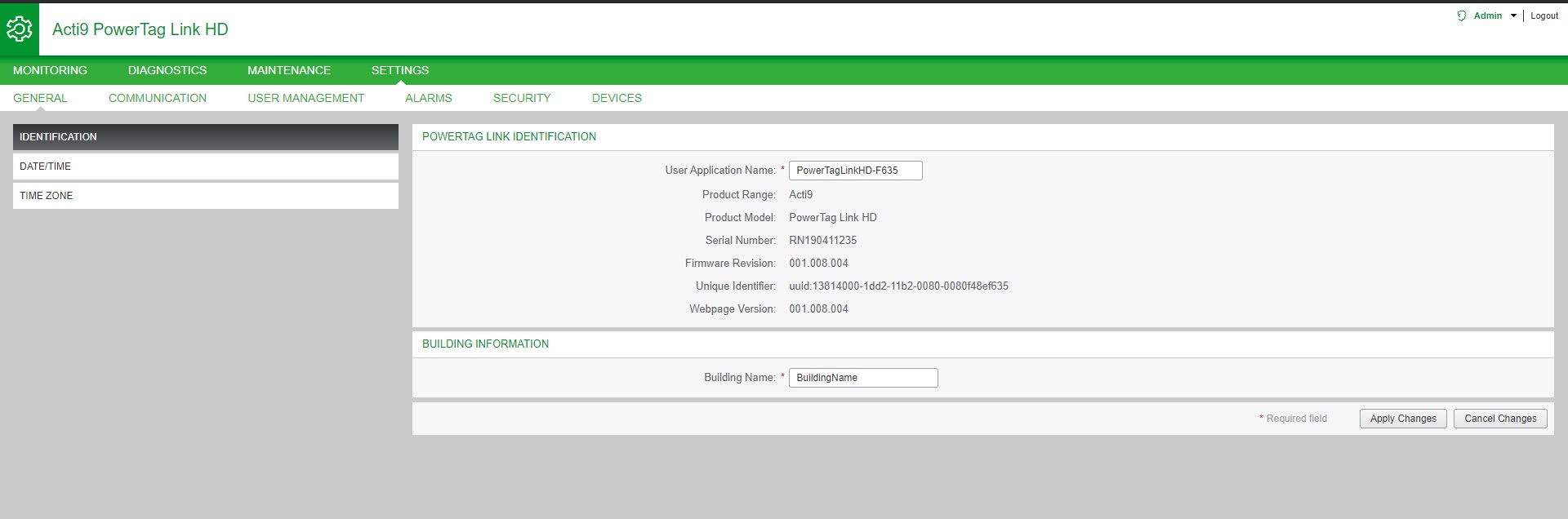This screenshot has height=519, width=1568.
Task: Select IDENTIFICATION in the sidebar
Action: (x=206, y=137)
